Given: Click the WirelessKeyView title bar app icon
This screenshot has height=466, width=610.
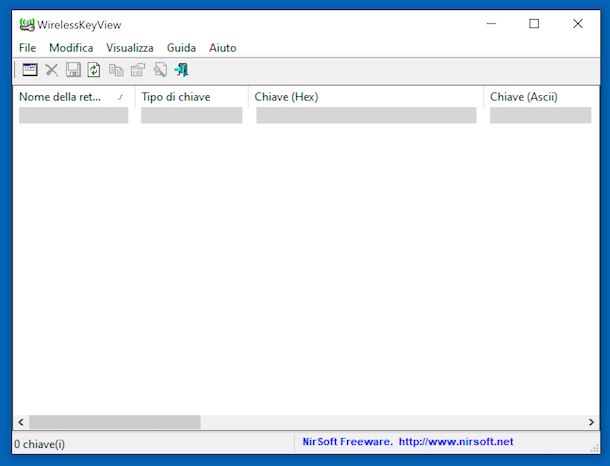Looking at the screenshot, I should click(27, 25).
